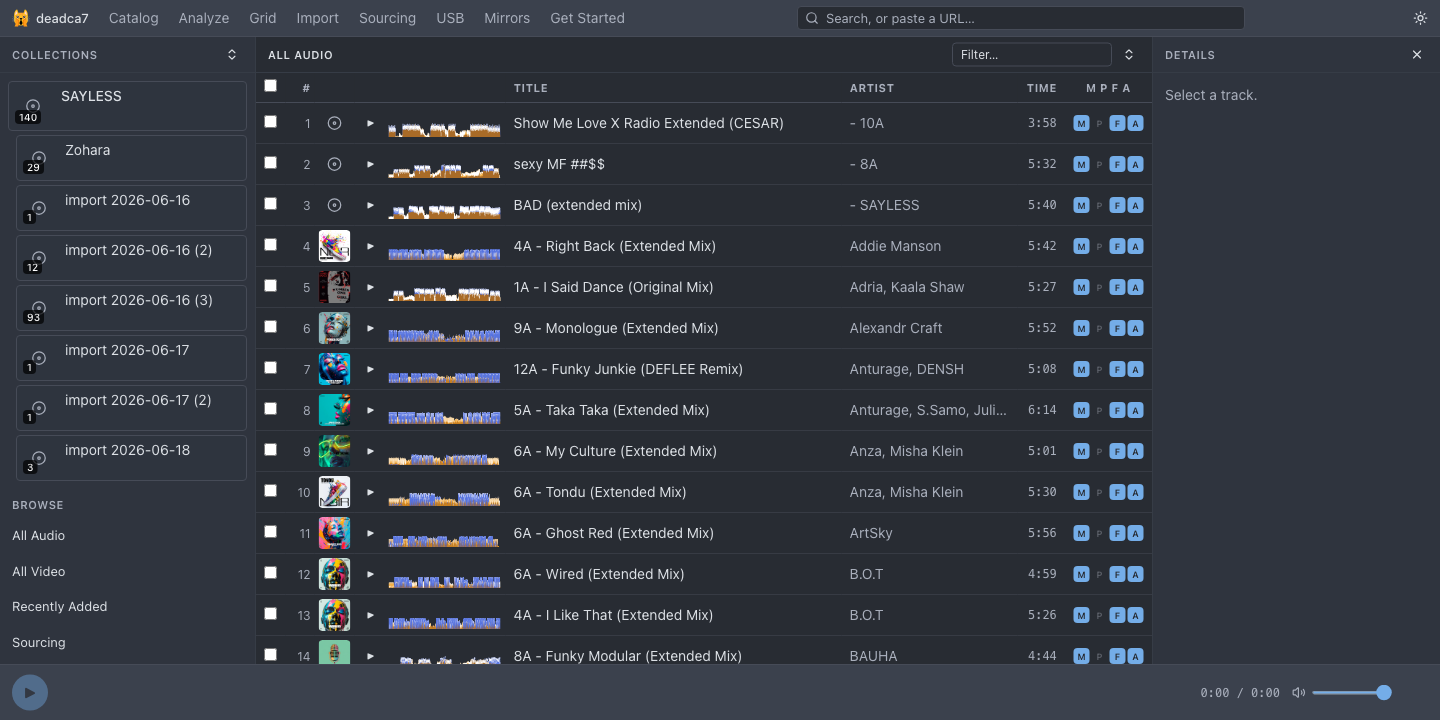Click the disc icon on BAD (extended mix) row
1440x720 pixels.
335,205
